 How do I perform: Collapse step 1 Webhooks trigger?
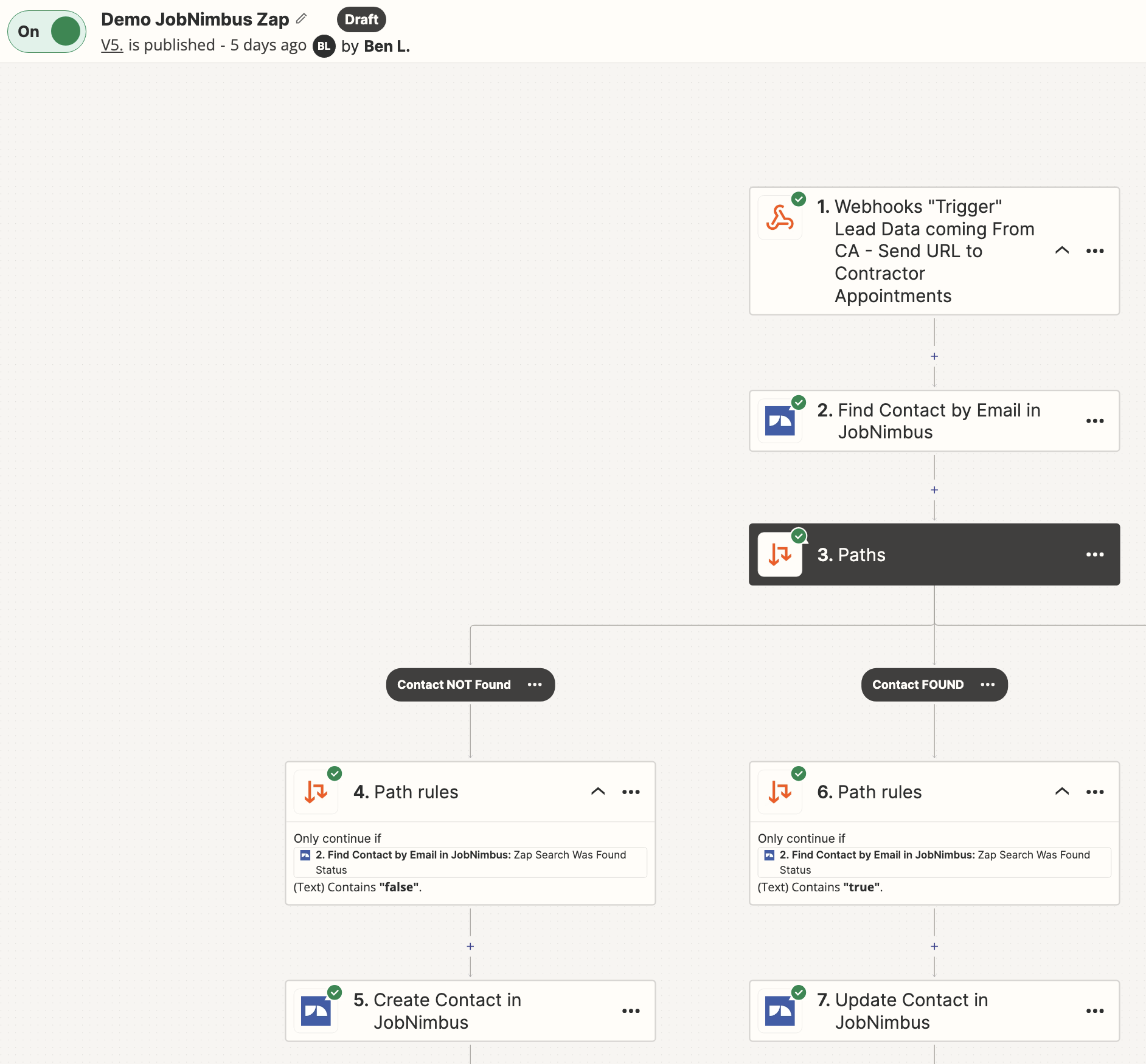(x=1062, y=250)
